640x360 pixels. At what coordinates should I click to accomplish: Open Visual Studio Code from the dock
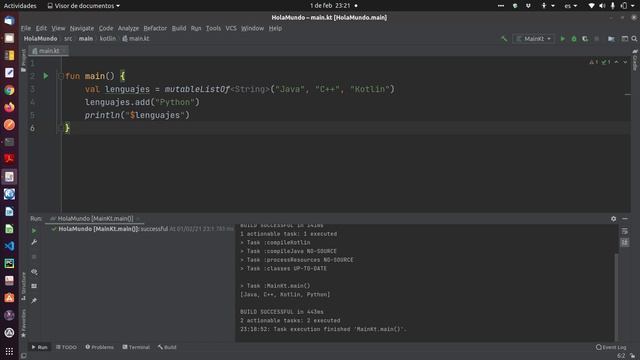coord(9,246)
